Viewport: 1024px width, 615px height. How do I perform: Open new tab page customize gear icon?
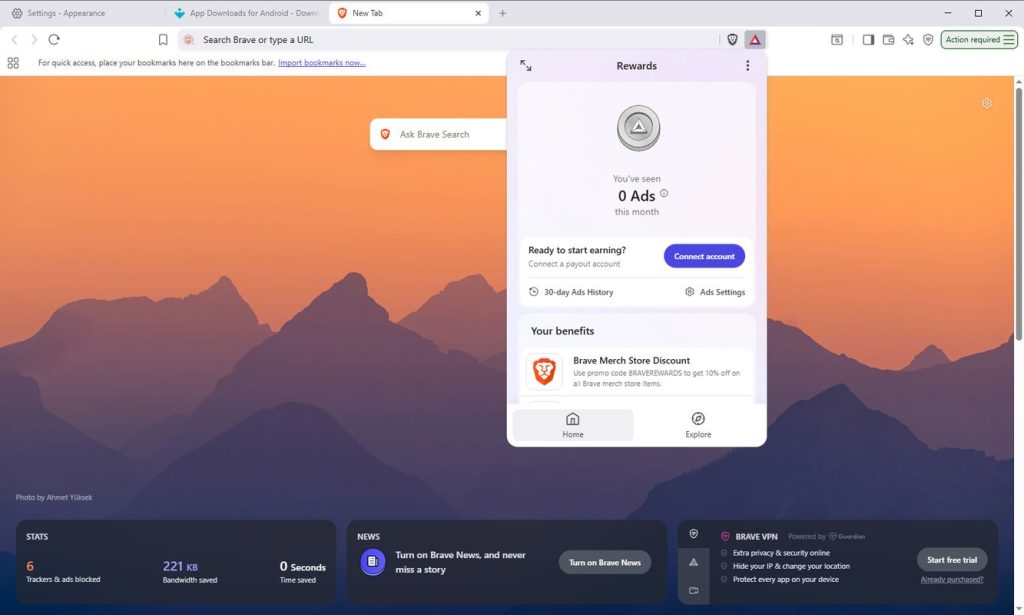(x=987, y=103)
